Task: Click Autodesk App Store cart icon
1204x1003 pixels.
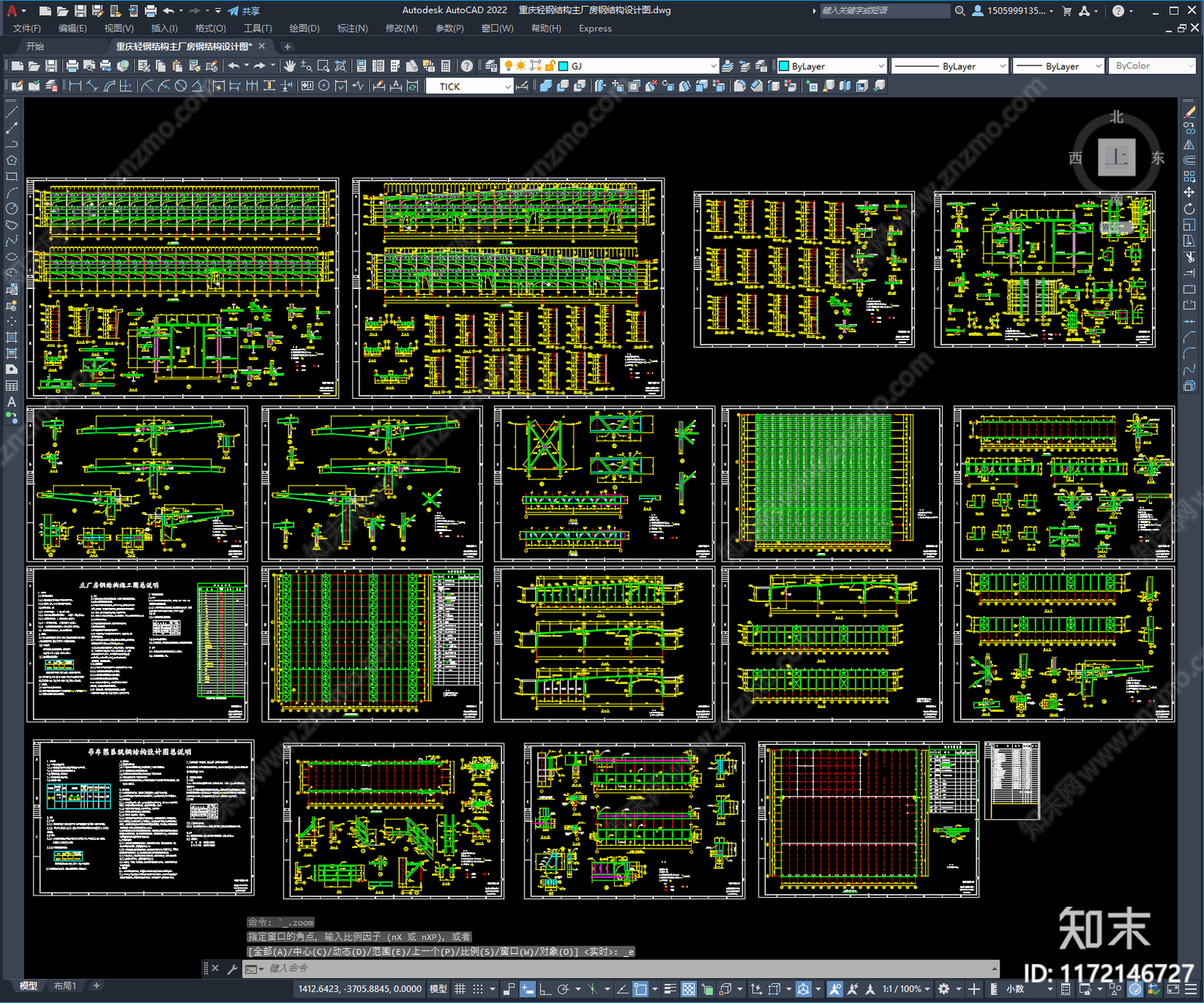Action: [1066, 11]
